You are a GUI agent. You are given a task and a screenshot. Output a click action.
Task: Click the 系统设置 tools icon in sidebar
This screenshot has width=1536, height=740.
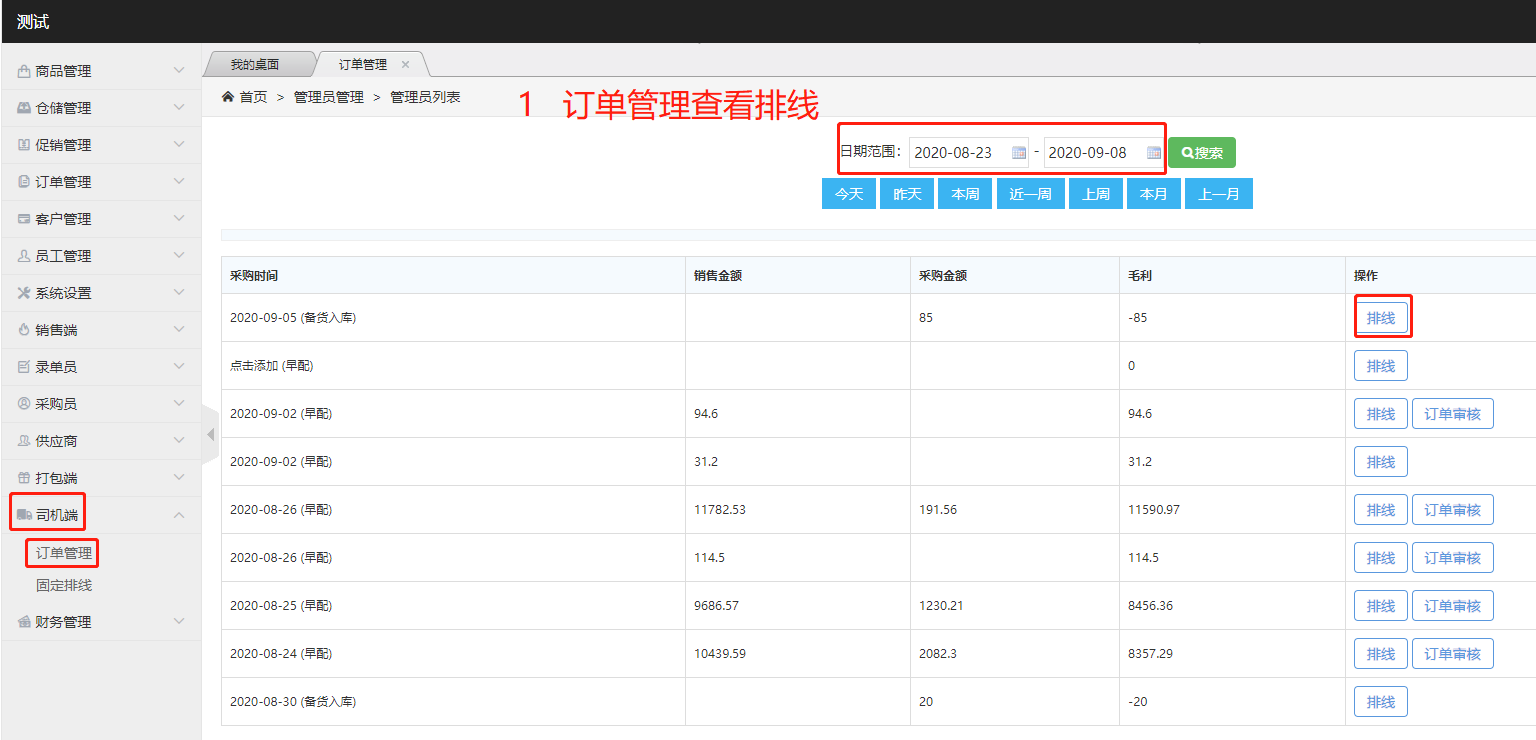click(24, 293)
